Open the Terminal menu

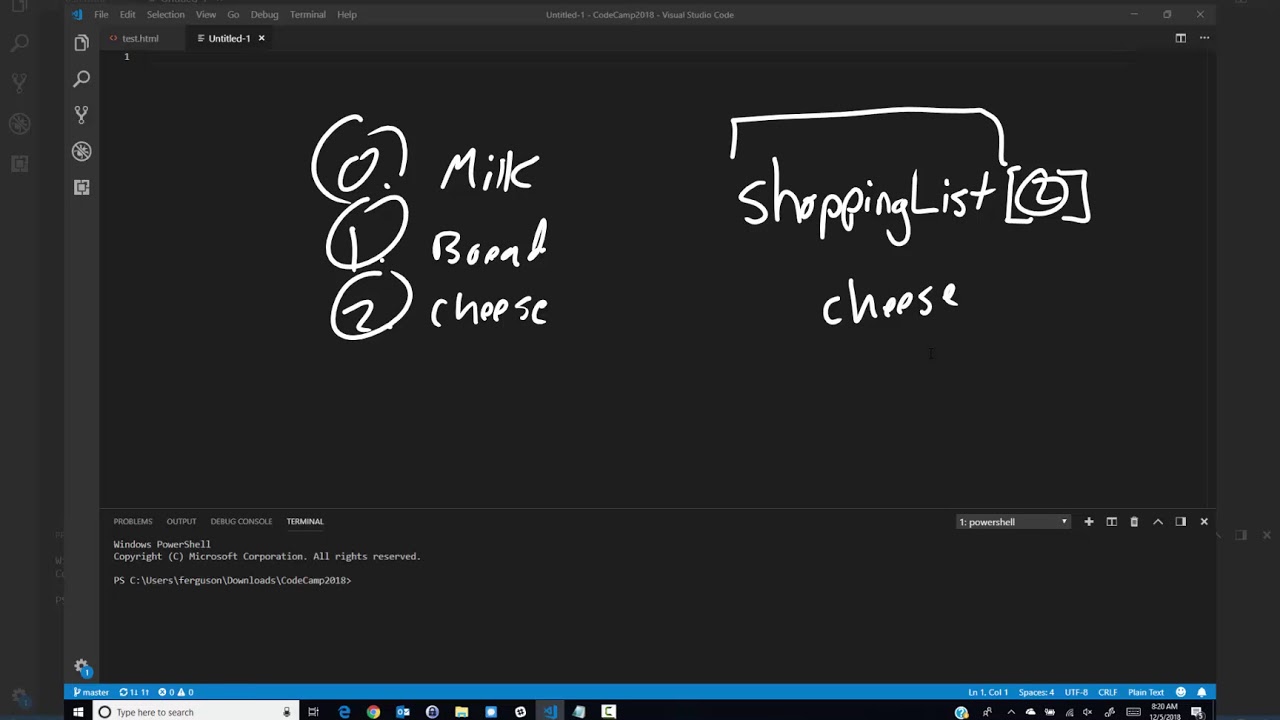[x=307, y=14]
